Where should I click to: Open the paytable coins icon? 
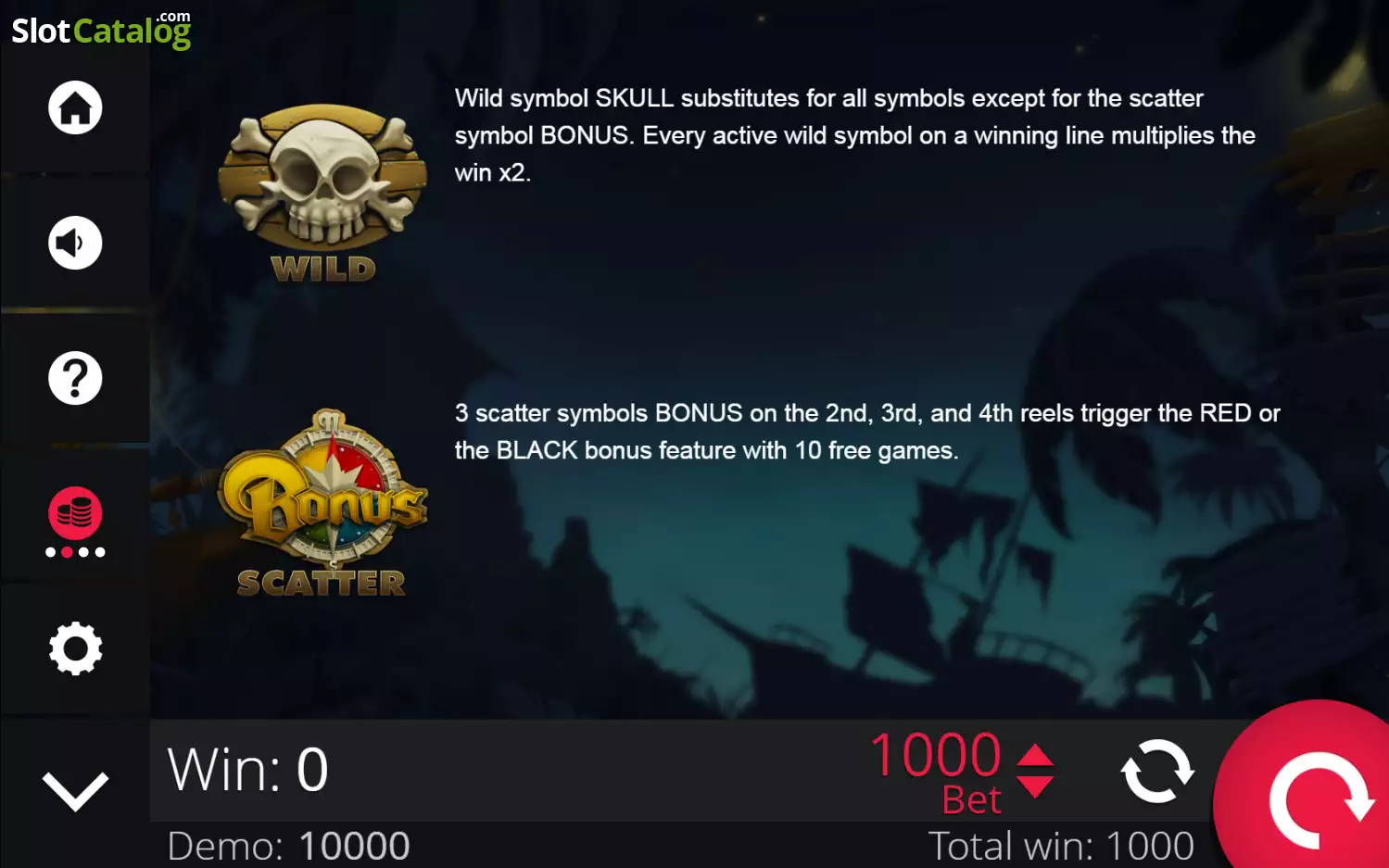click(75, 513)
